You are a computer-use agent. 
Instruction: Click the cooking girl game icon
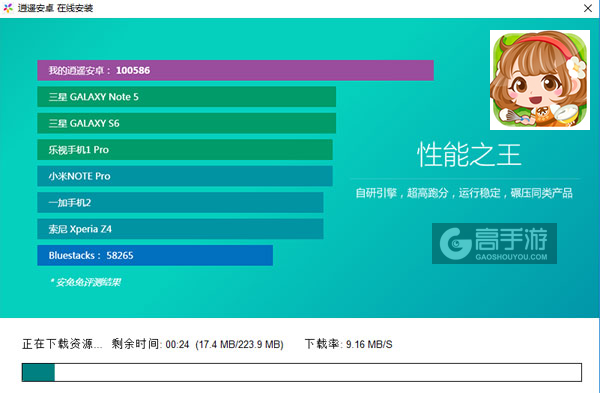coord(540,80)
